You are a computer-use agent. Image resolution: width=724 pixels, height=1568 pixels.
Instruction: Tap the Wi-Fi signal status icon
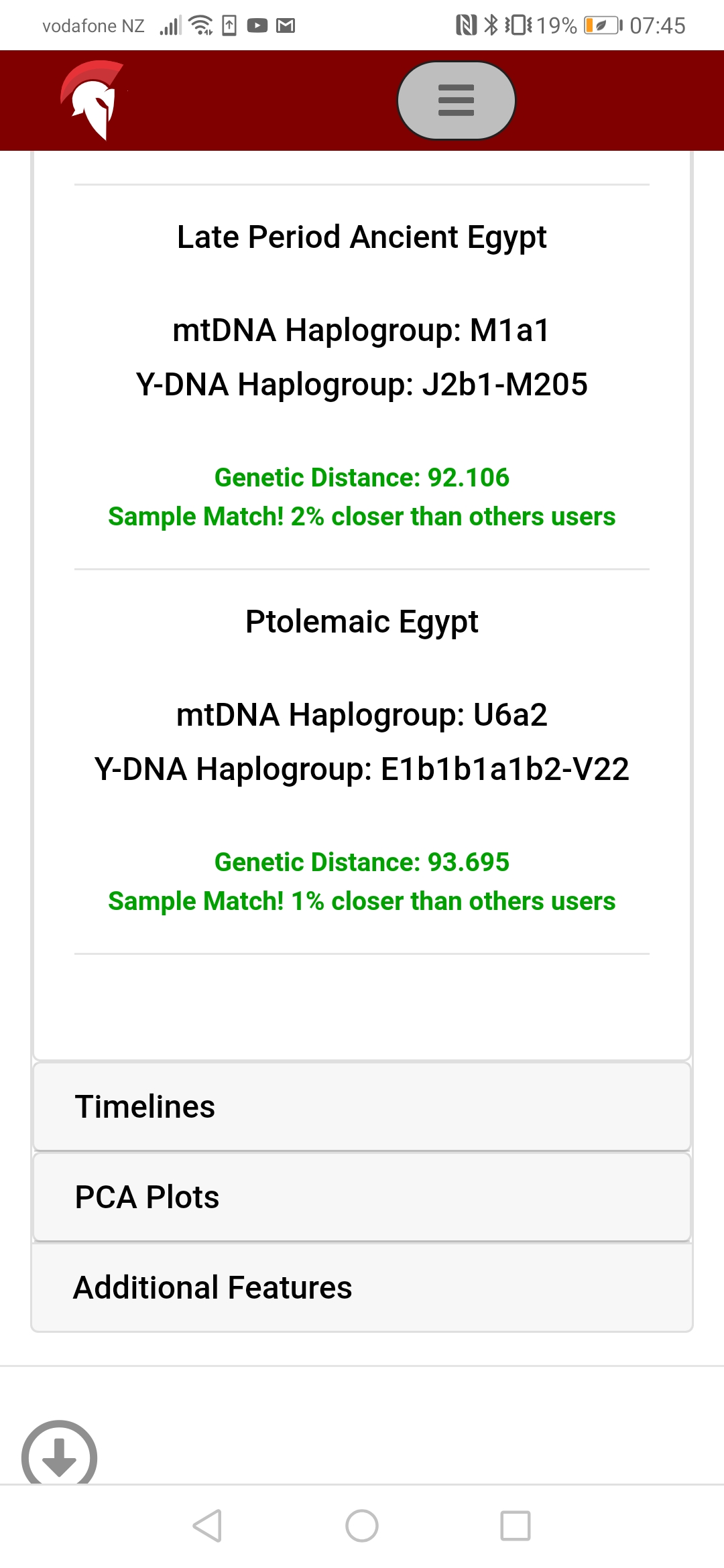click(x=200, y=25)
